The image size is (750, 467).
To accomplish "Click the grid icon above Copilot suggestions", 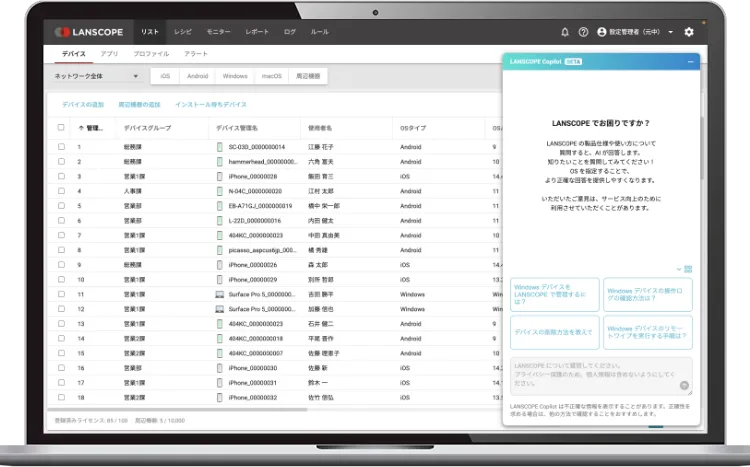I will click(x=688, y=269).
